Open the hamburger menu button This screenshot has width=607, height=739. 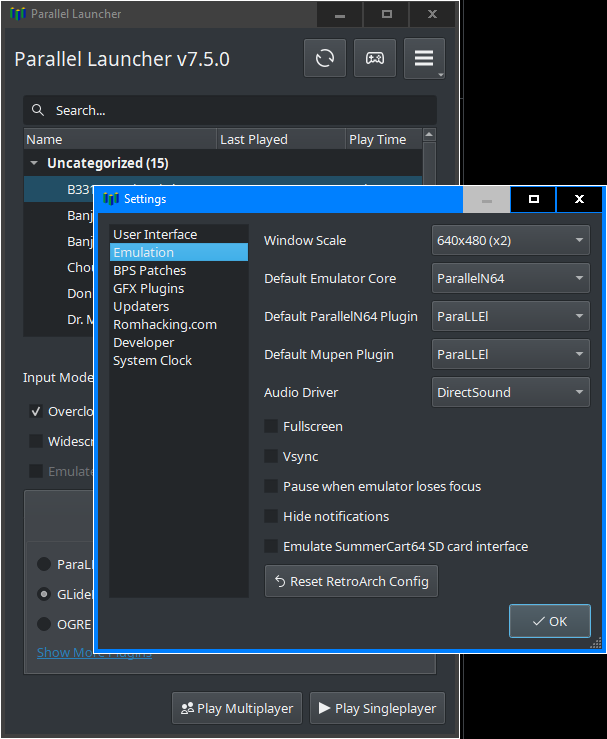pos(424,59)
